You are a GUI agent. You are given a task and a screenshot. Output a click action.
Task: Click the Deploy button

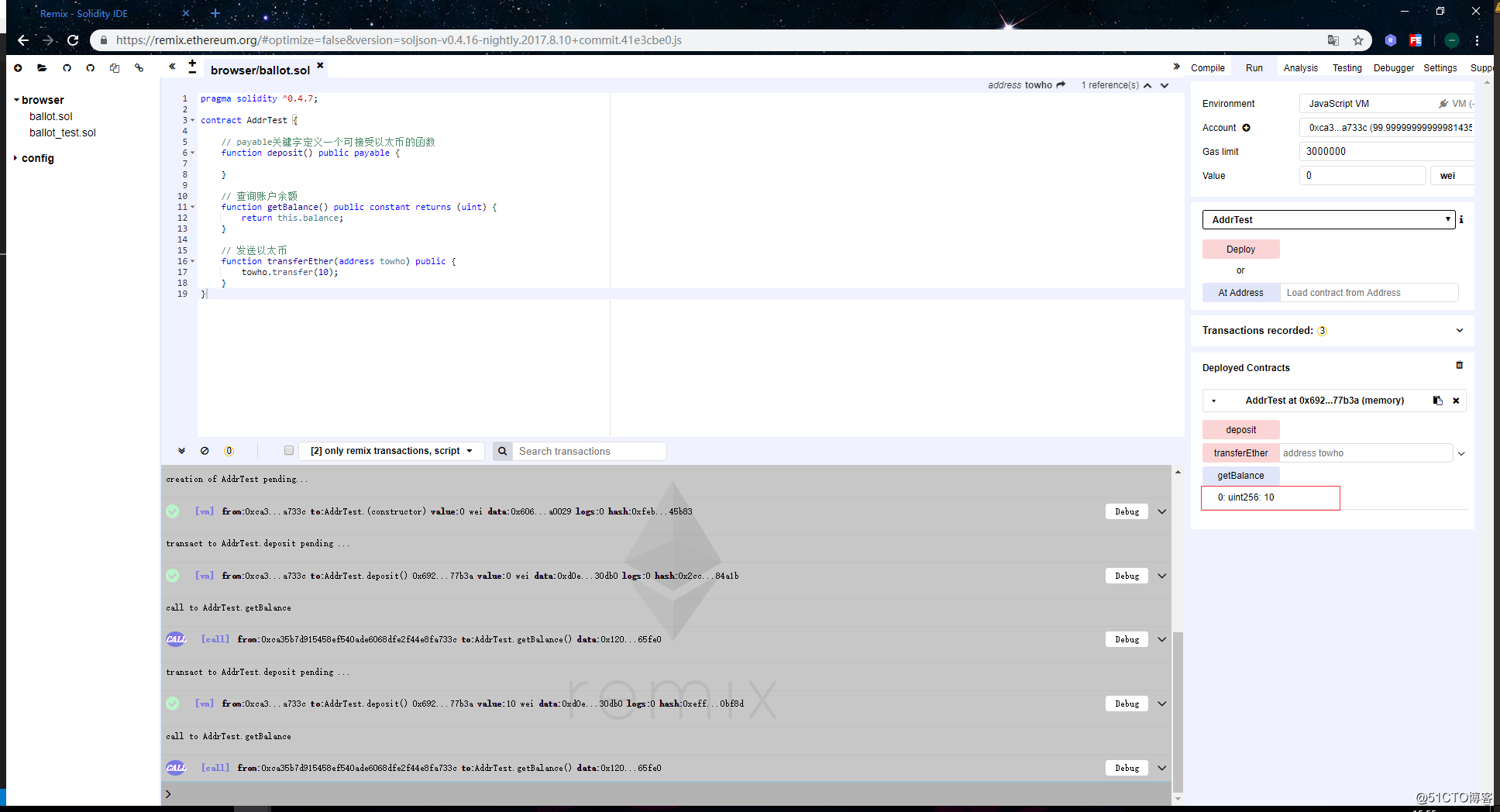pos(1240,249)
